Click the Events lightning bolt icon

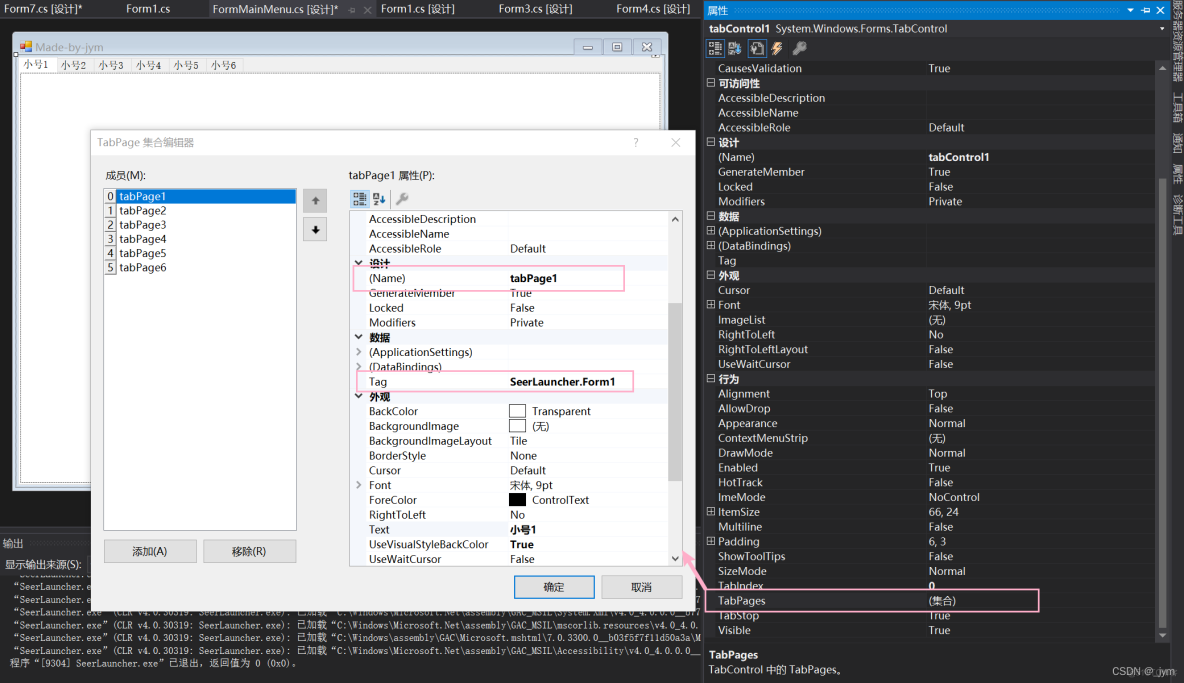(777, 48)
